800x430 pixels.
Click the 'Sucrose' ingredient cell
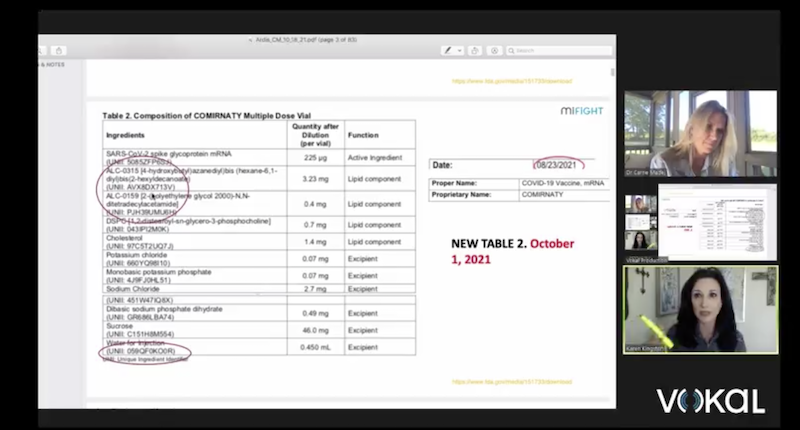pos(194,330)
